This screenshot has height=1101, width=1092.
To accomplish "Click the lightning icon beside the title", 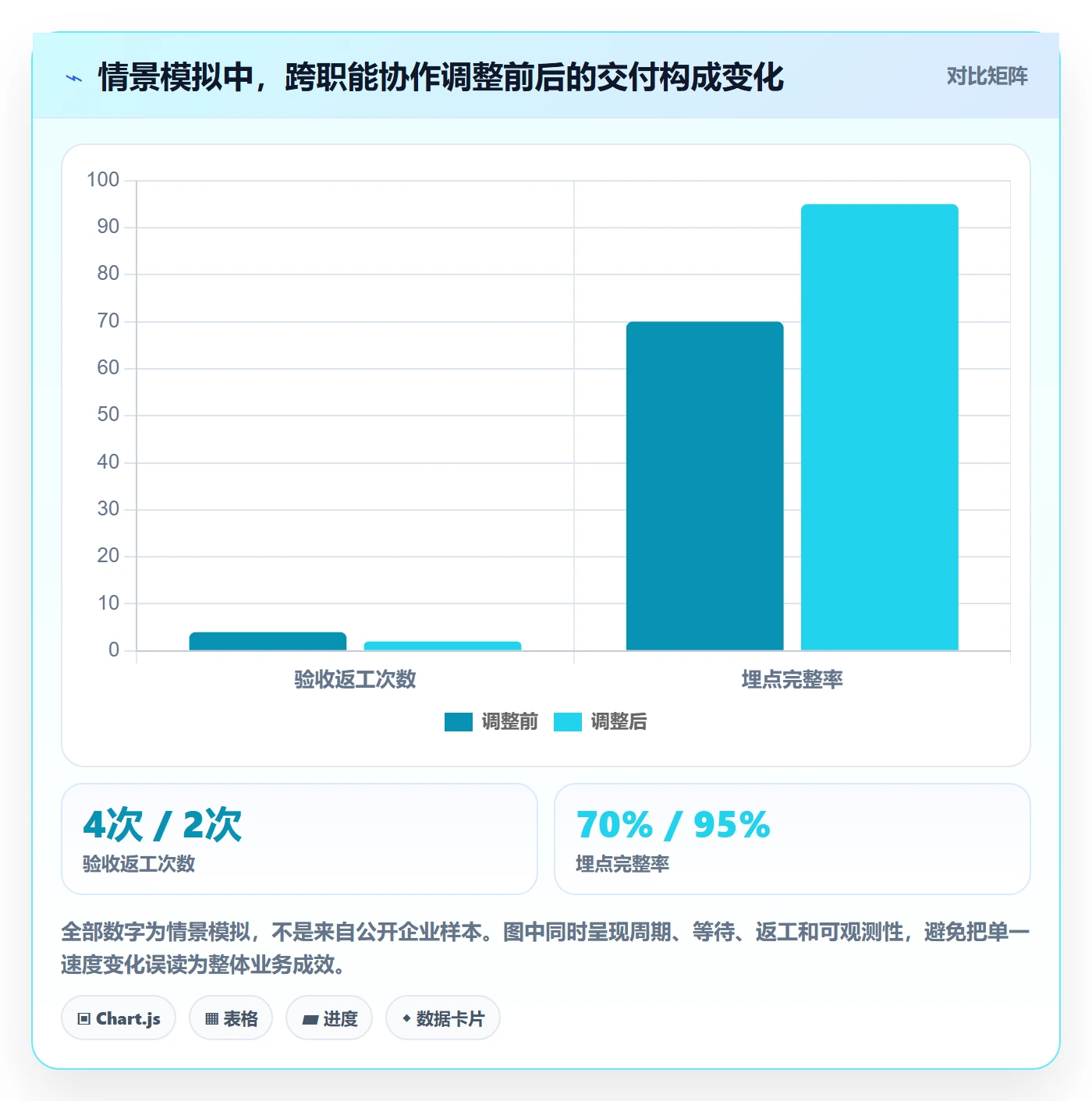I will (74, 78).
